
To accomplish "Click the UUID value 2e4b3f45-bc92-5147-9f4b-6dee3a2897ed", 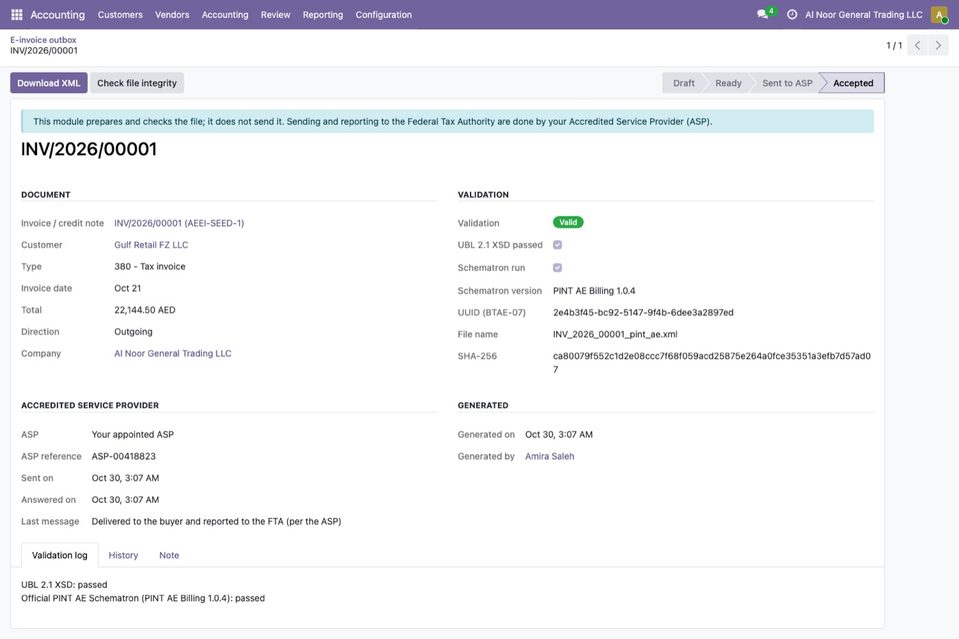I will pos(643,312).
